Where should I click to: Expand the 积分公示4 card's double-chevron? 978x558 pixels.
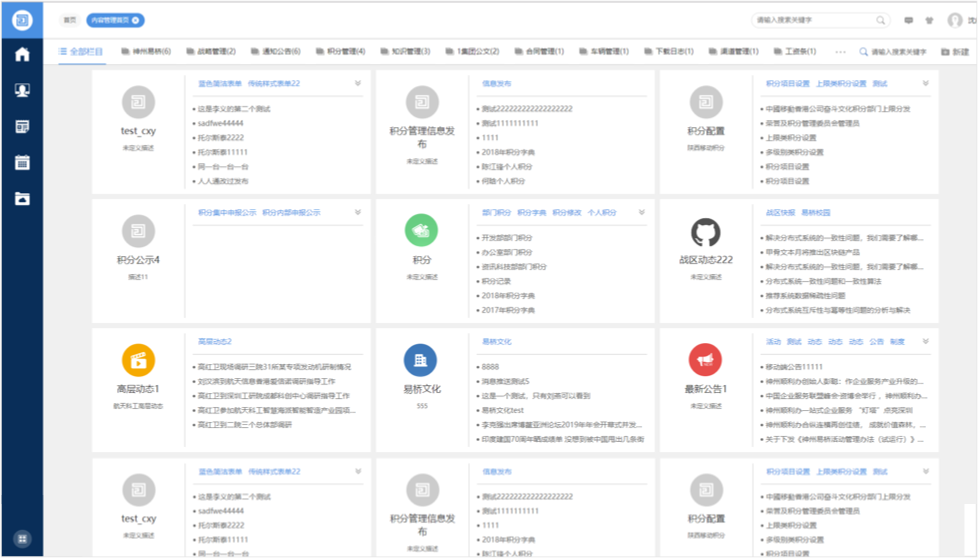coord(357,212)
